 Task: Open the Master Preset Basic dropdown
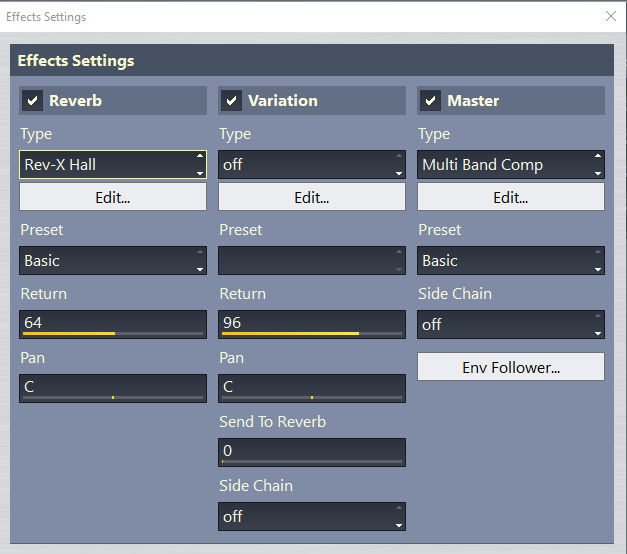[511, 260]
